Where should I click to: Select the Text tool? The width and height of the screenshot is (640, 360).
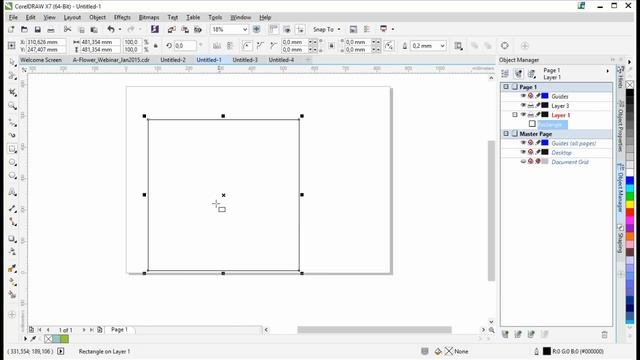pyautogui.click(x=12, y=192)
